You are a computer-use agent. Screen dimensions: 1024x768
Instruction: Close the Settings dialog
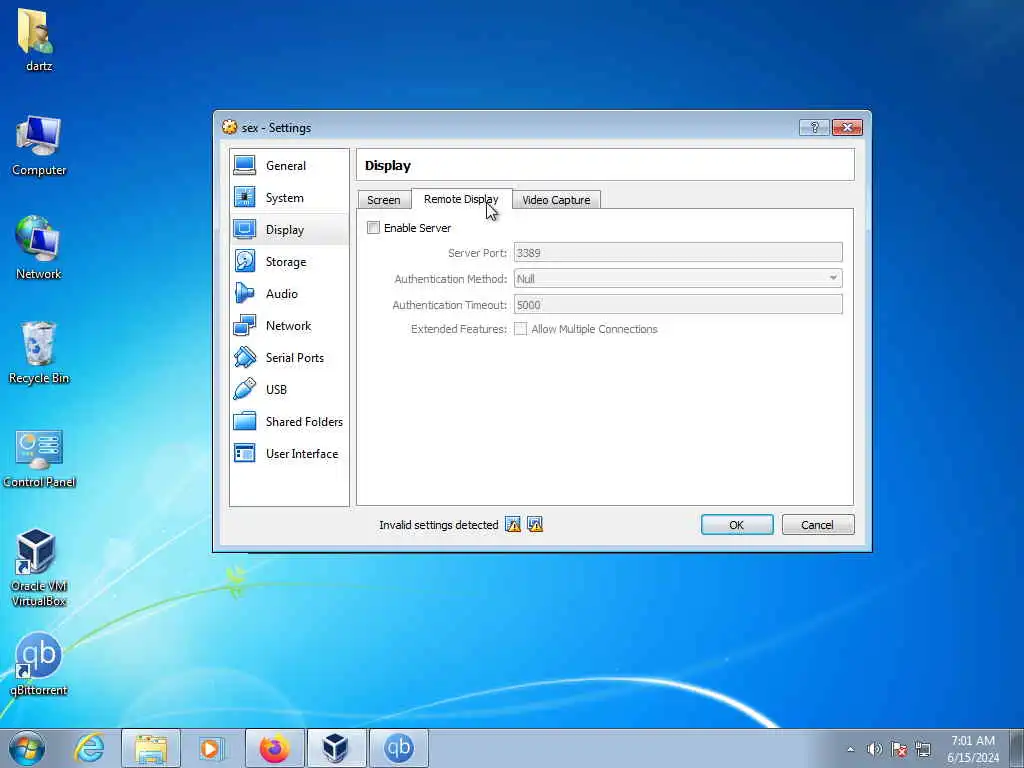click(x=847, y=127)
